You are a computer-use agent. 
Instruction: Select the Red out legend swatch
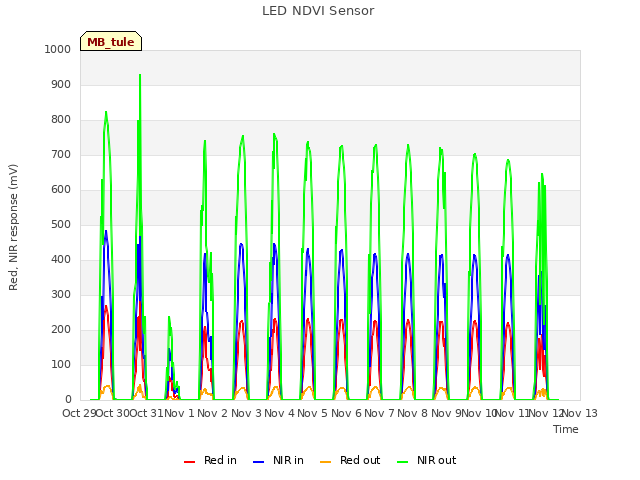point(325,461)
